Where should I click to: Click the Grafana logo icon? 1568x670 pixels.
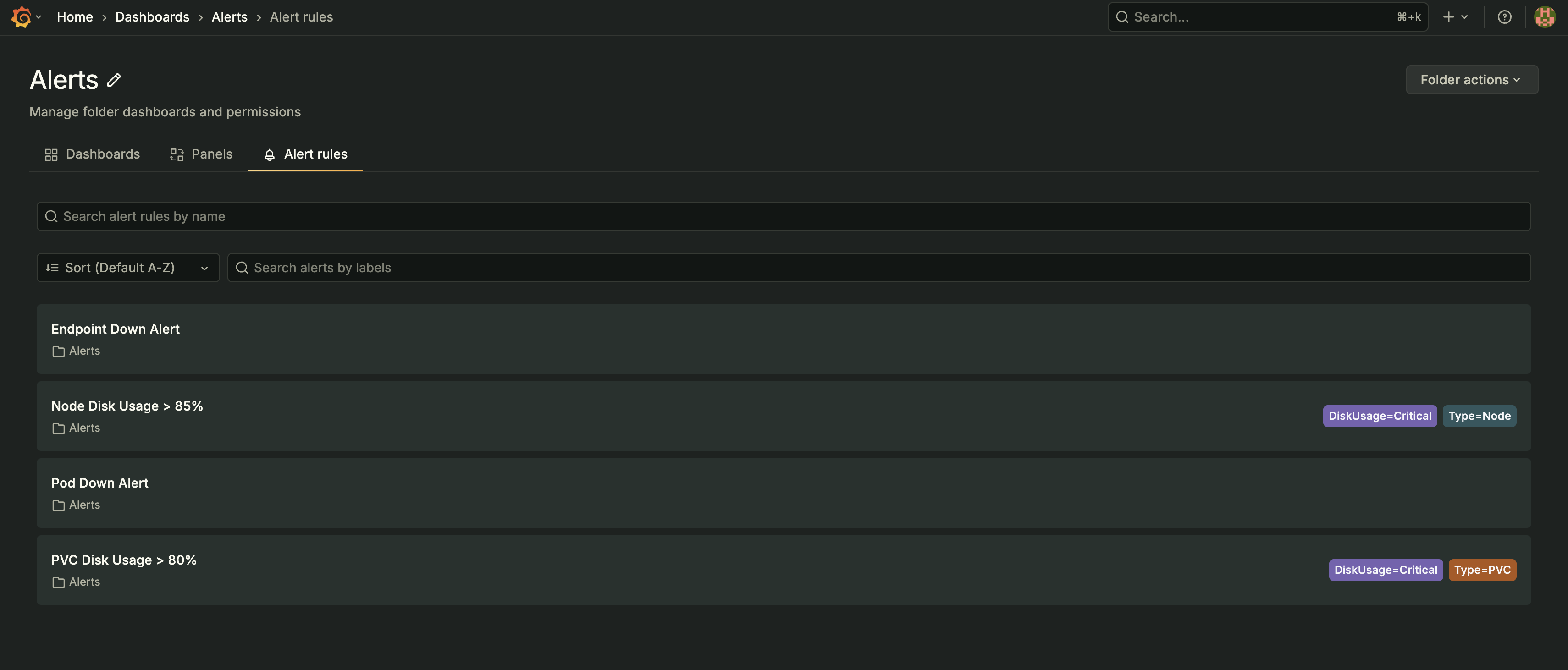20,16
